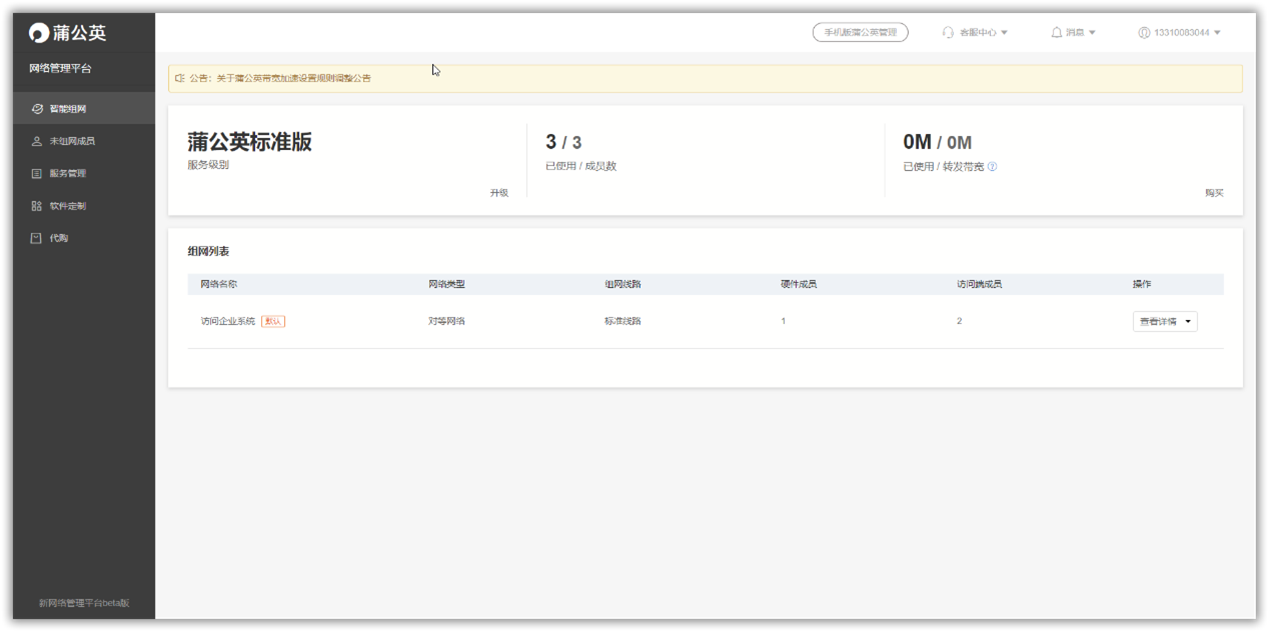The image size is (1269, 632).
Task: Click the 0M / 0M bandwidth value
Action: 938,142
